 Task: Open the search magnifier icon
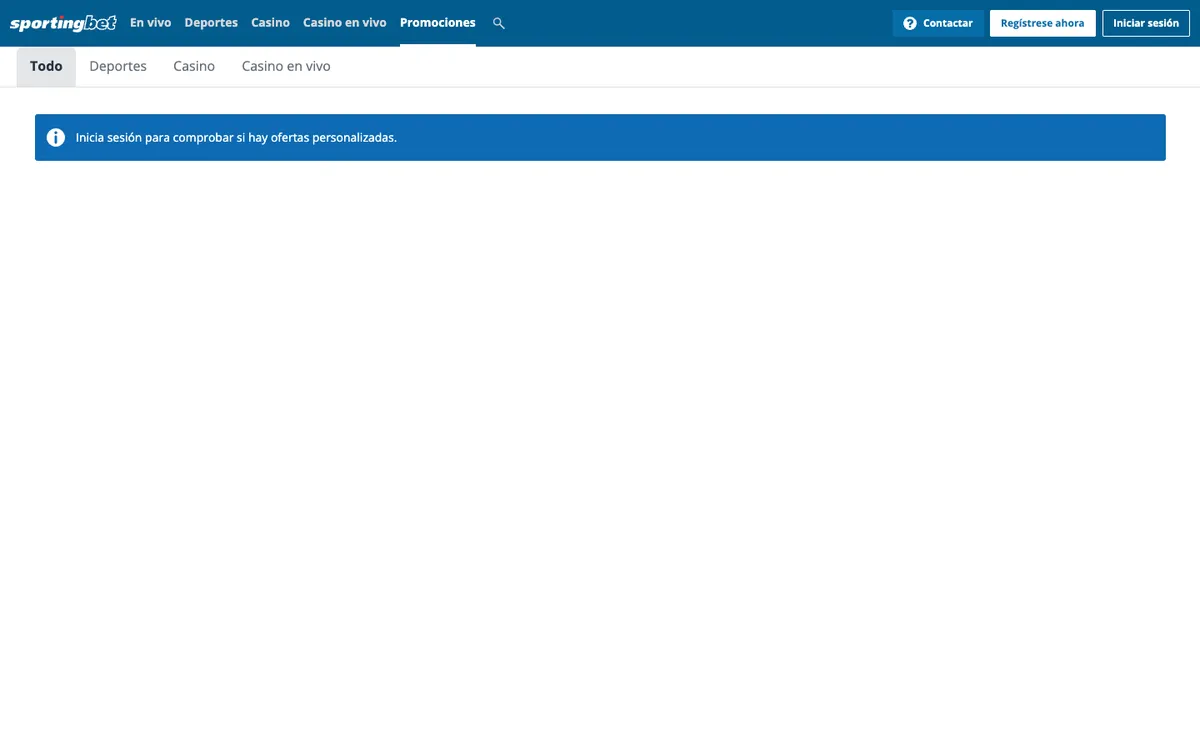[499, 23]
